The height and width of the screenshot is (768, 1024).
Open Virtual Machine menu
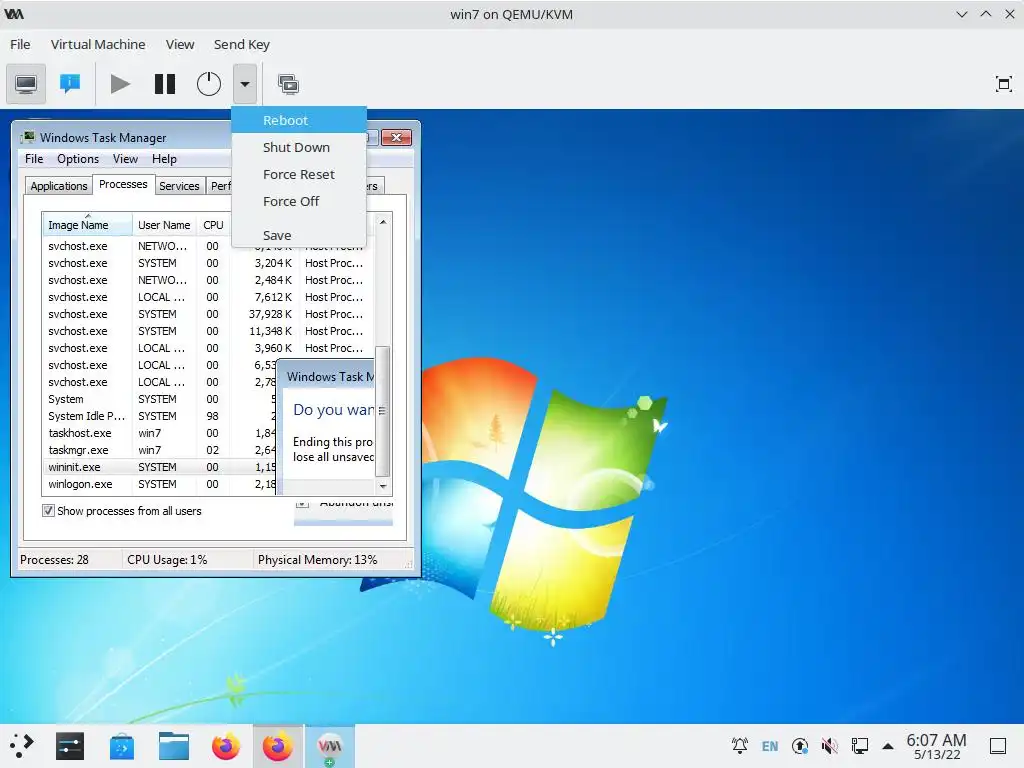[98, 44]
